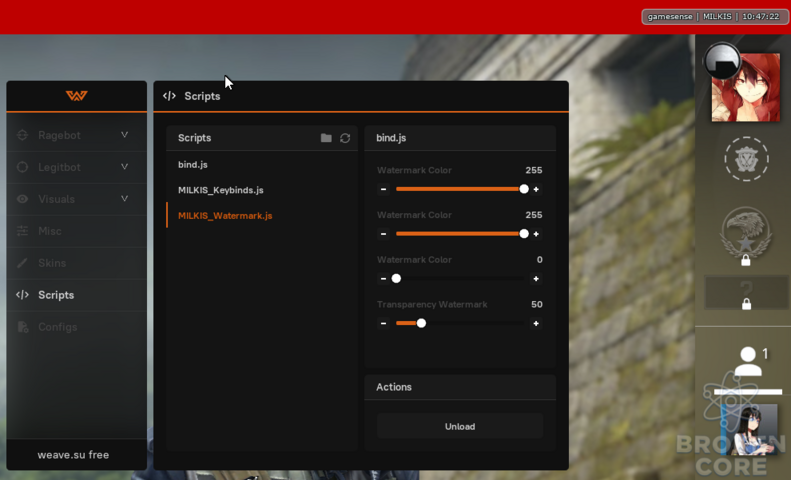Click the Scripts code icon in sidebar

click(x=22, y=295)
